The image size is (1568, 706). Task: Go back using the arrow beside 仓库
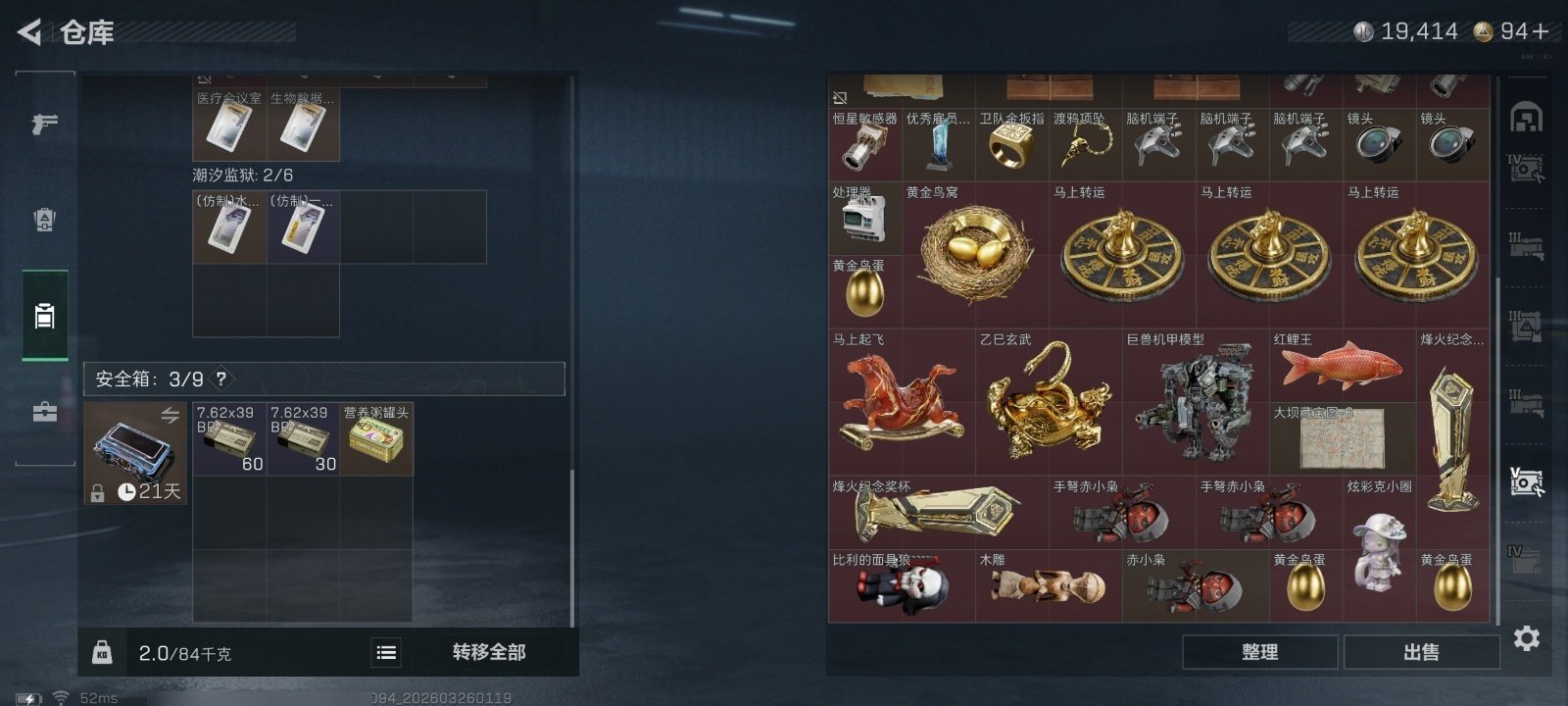(29, 32)
